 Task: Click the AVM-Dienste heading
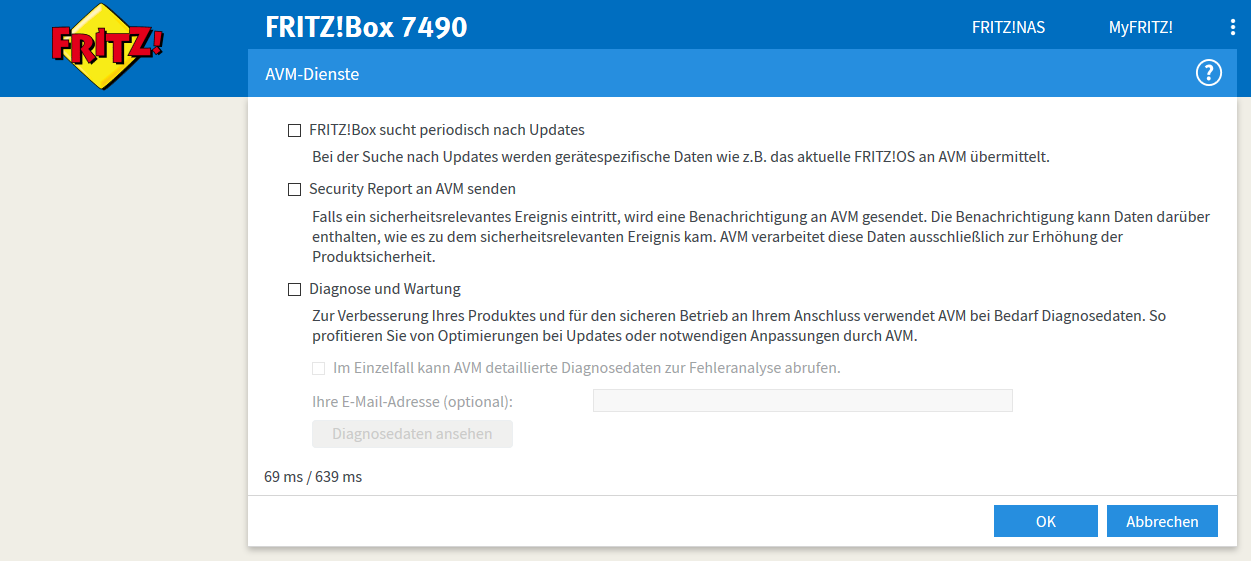point(312,74)
